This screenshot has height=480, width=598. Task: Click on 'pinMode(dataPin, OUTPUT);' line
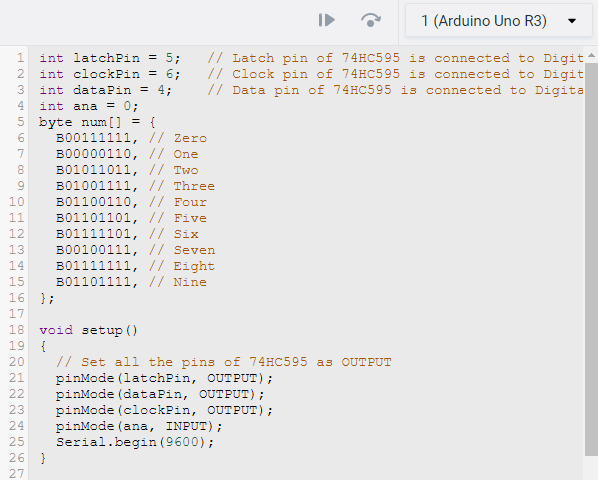coord(160,394)
